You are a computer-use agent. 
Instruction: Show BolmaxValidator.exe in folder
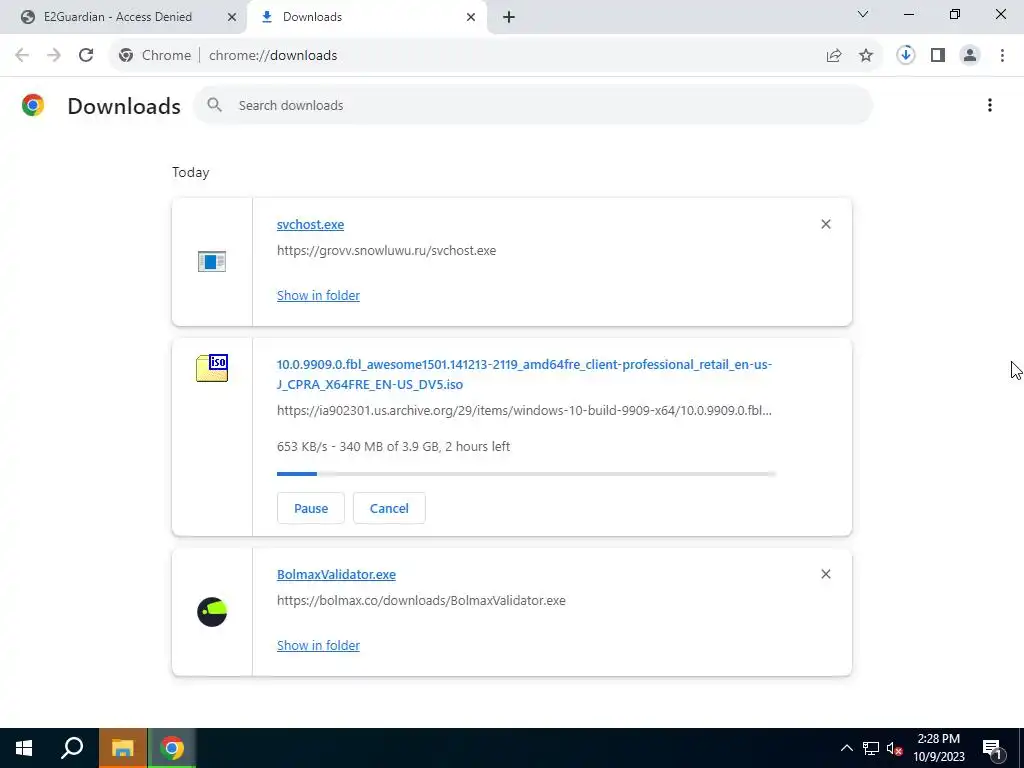[318, 645]
